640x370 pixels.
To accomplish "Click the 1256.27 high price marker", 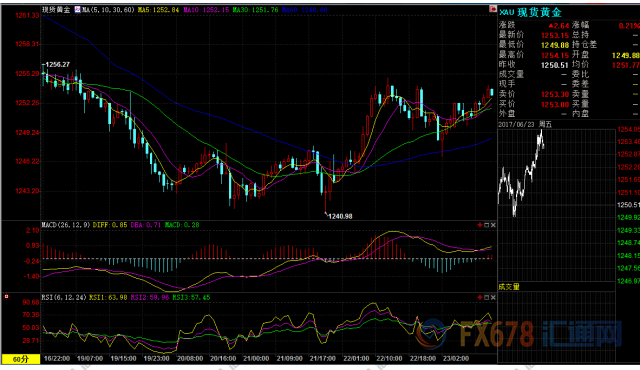I will 57,64.
